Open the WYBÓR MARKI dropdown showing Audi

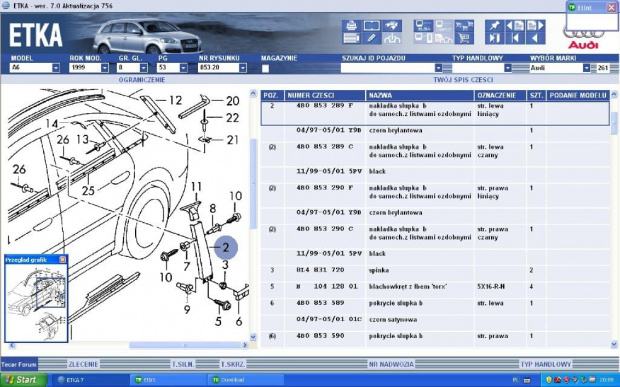586,68
